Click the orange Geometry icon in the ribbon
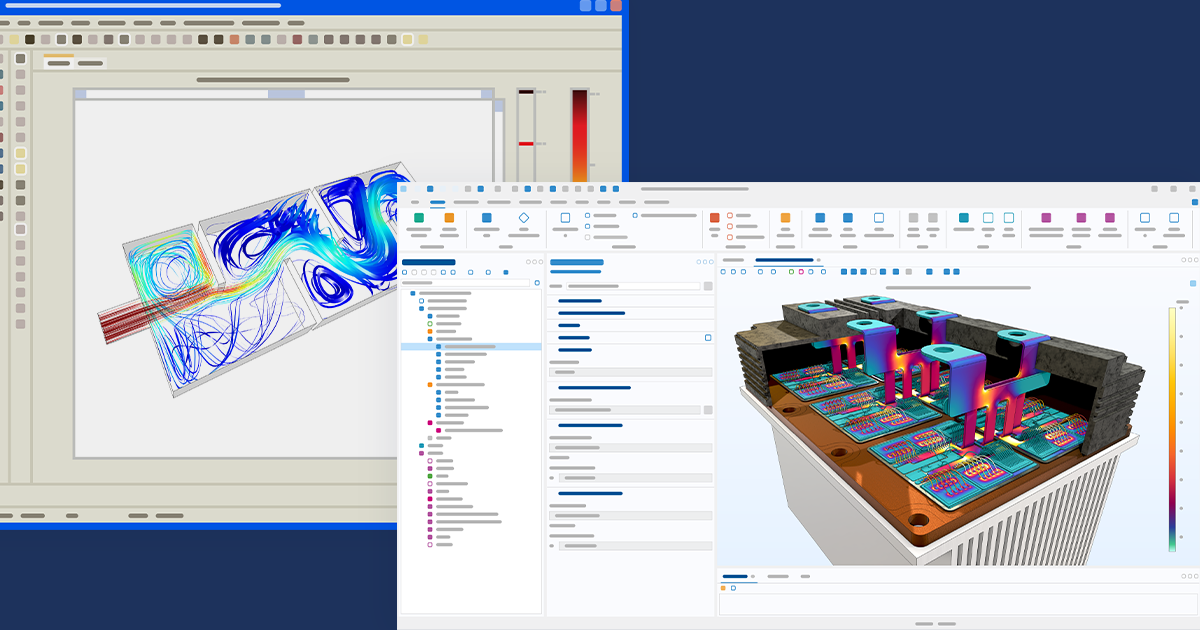This screenshot has width=1200, height=630. tap(449, 218)
